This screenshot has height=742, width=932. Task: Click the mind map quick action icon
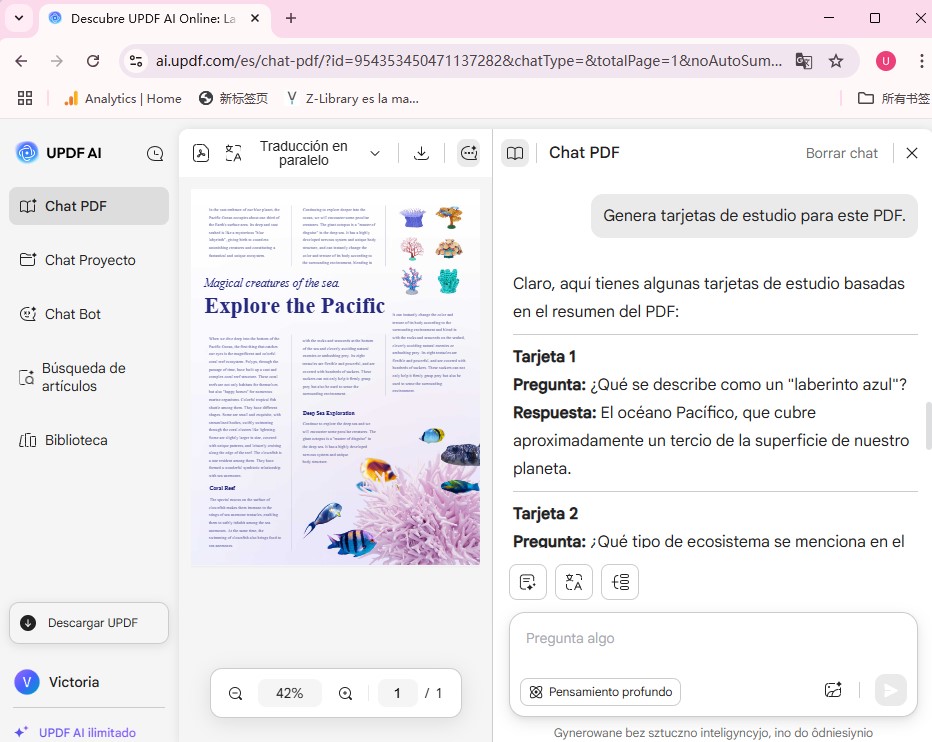pyautogui.click(x=620, y=582)
